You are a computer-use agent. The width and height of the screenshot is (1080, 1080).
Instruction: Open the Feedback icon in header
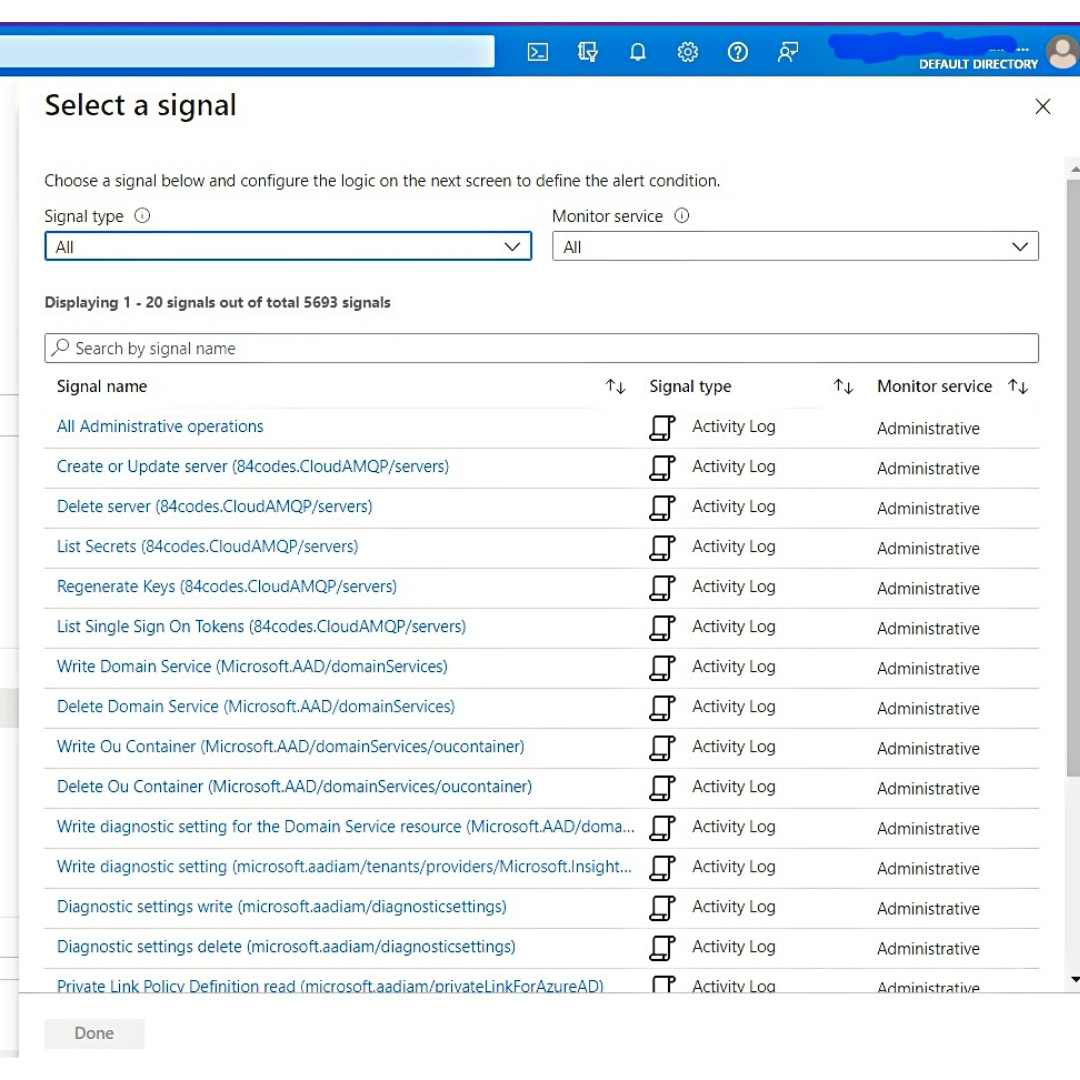(x=788, y=53)
